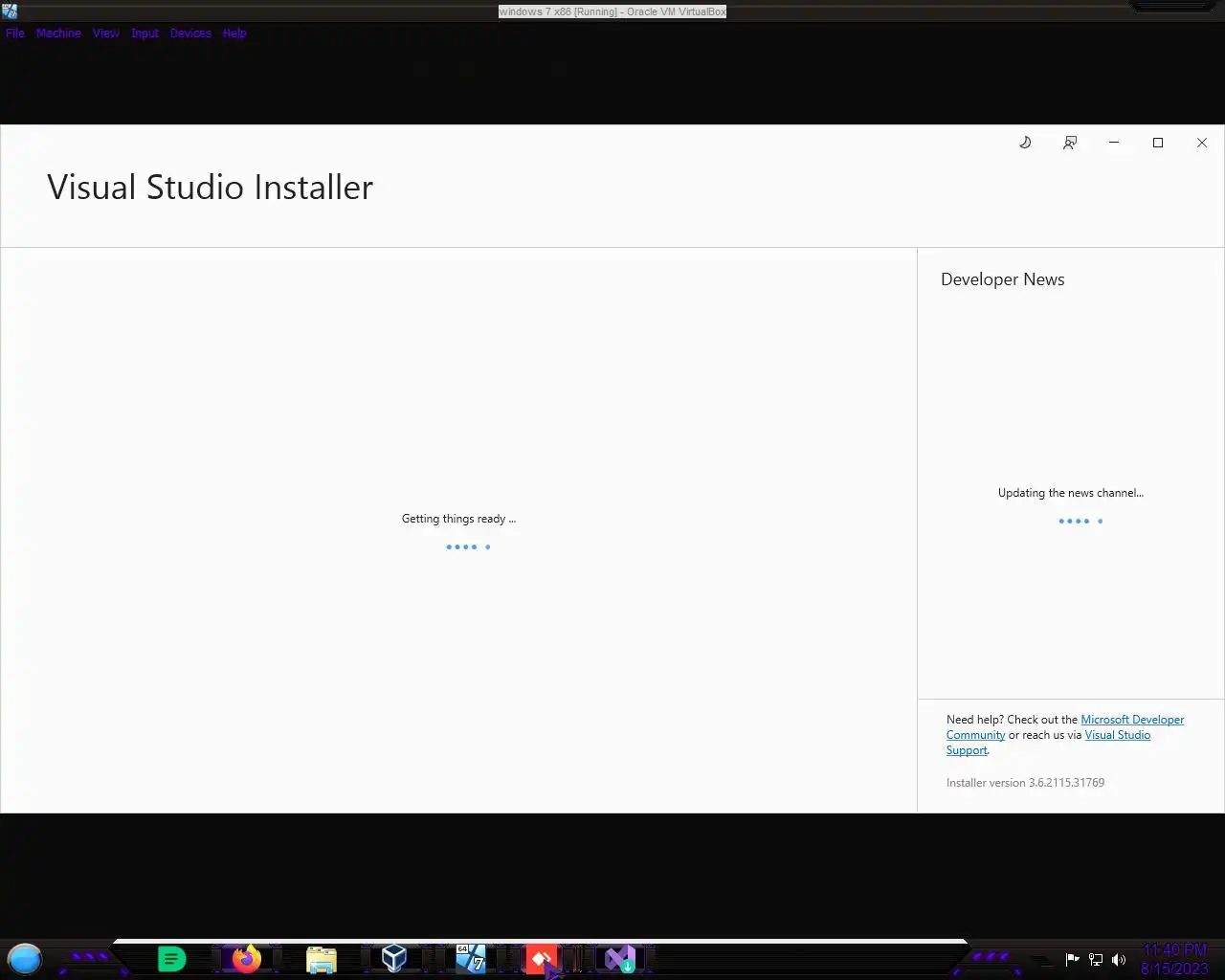The width and height of the screenshot is (1225, 980).
Task: Open the Machine menu in VirtualBox
Action: 58,33
